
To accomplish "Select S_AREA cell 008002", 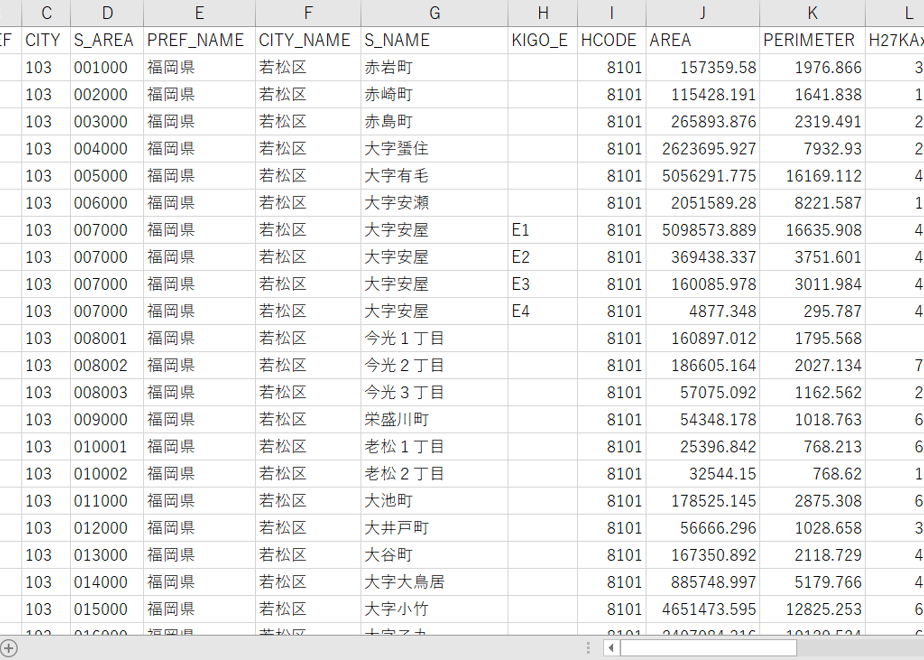I will point(107,365).
